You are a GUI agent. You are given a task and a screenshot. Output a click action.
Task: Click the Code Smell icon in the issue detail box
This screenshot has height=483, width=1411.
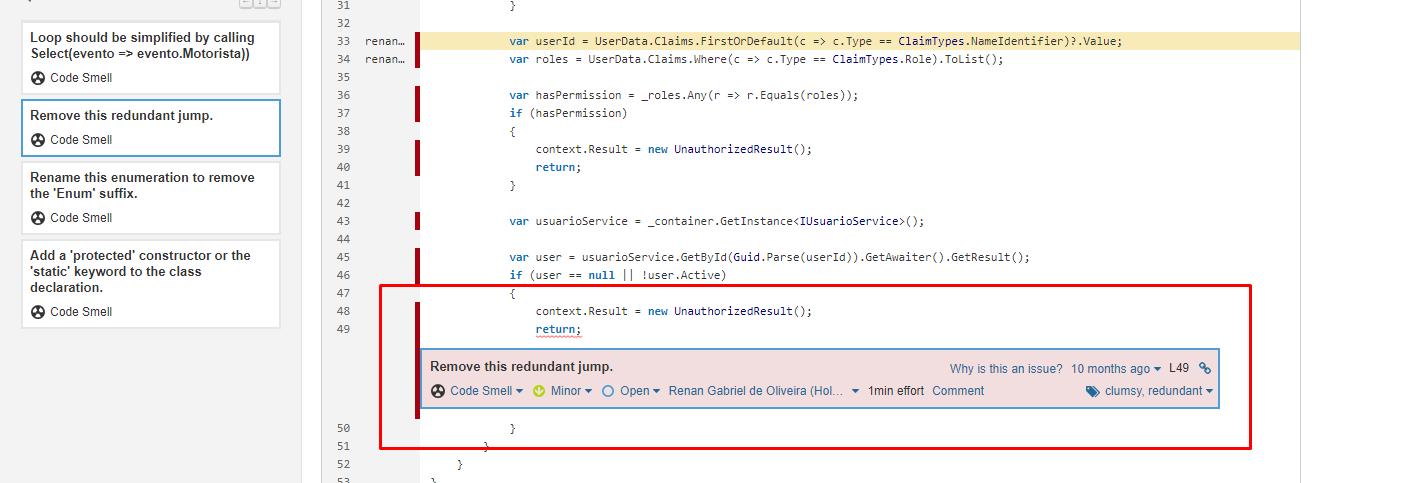(438, 391)
